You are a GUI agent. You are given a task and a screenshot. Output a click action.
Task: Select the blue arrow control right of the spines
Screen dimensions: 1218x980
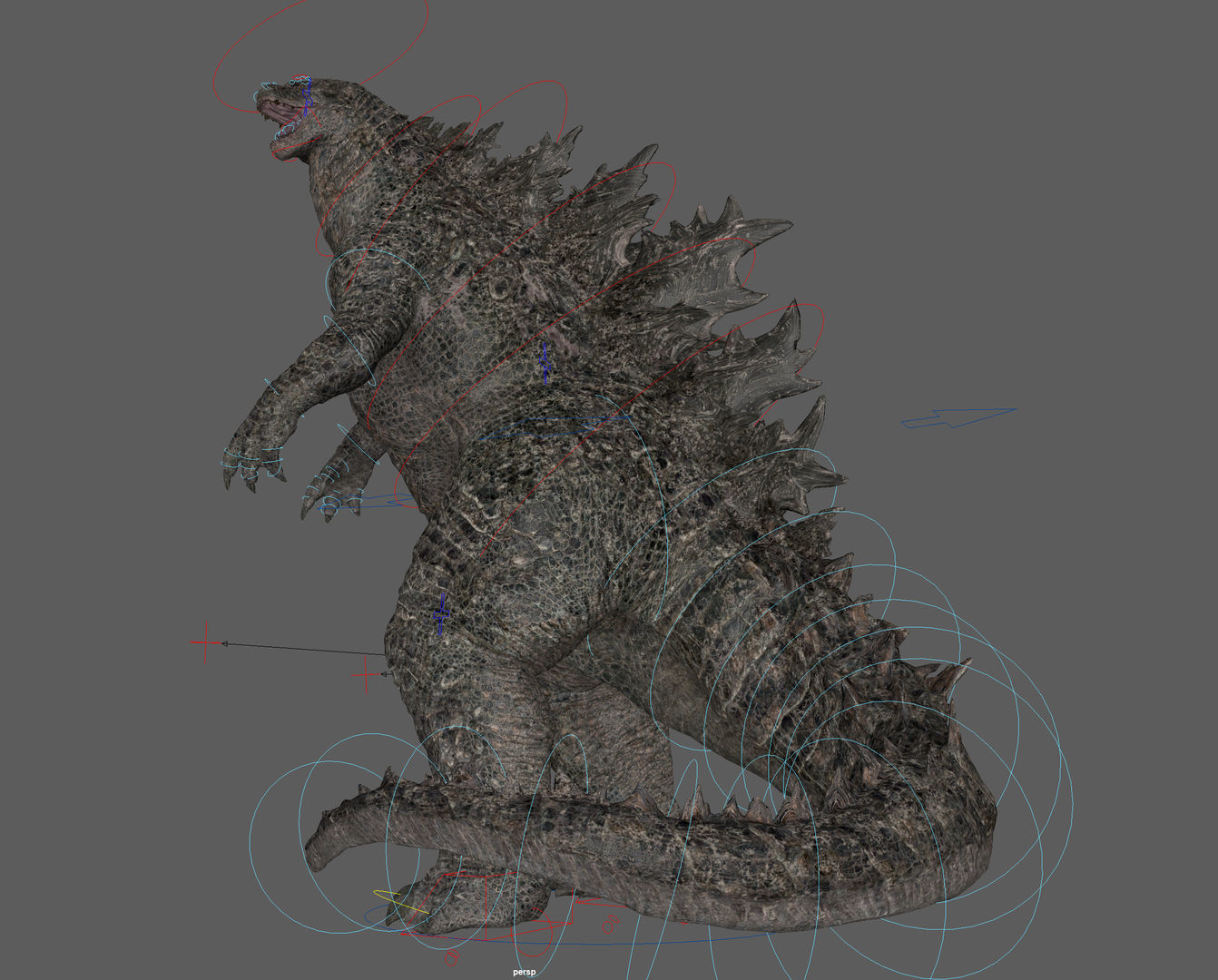click(958, 417)
